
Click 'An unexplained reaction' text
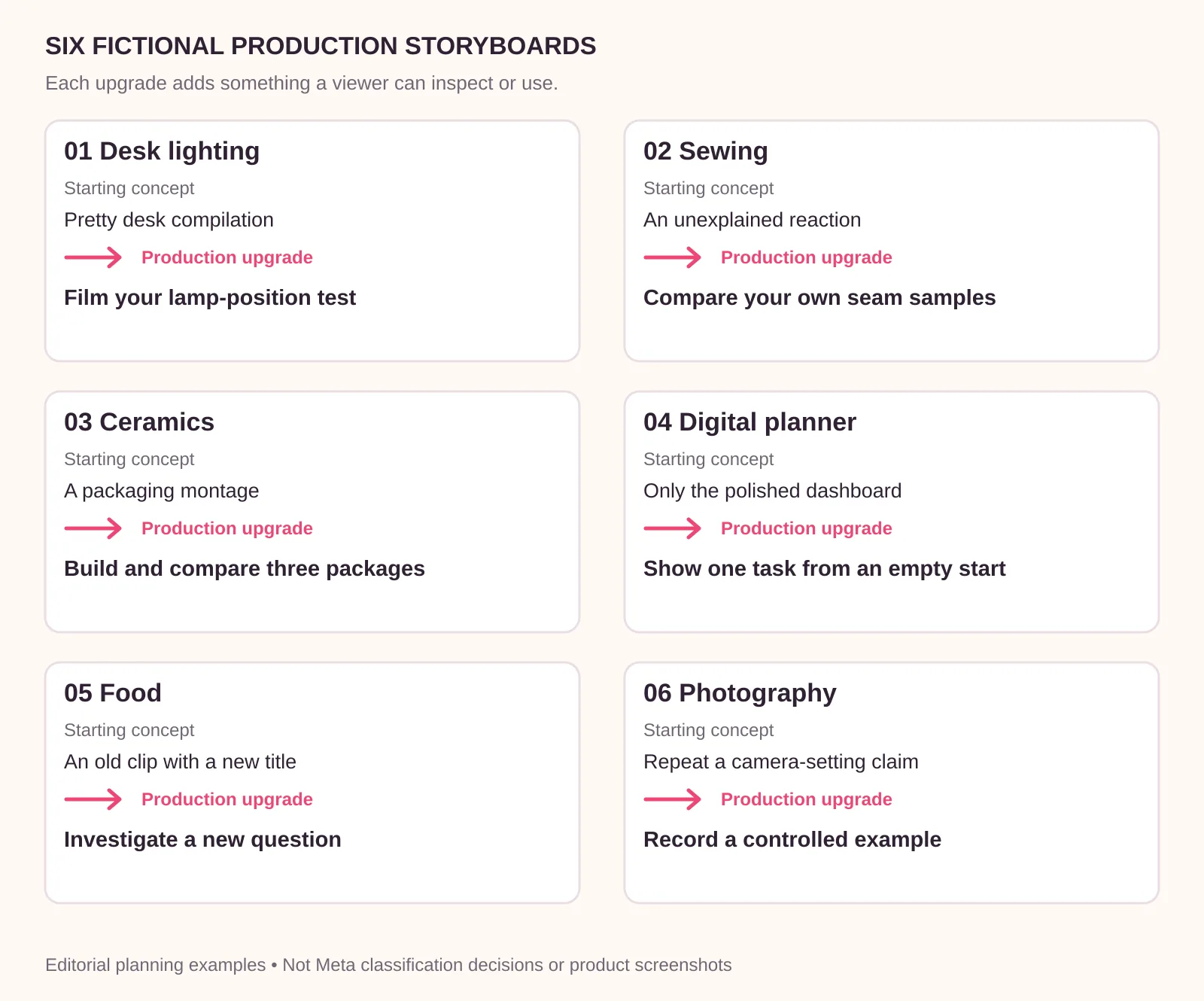pos(752,220)
